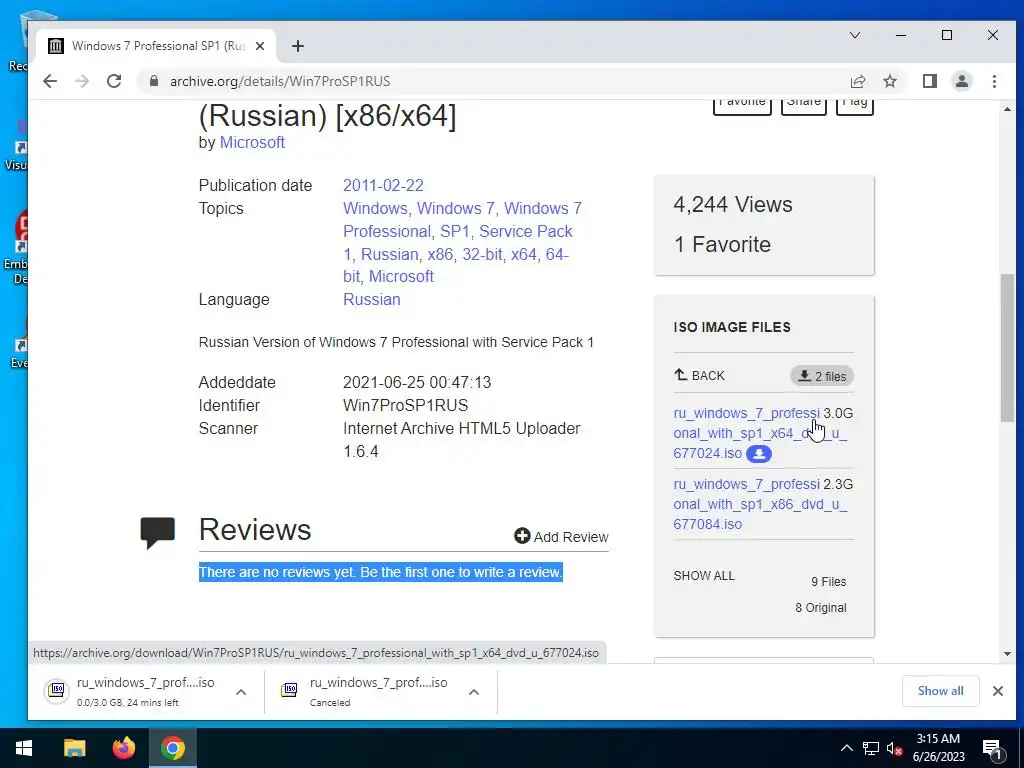Open the Windows 7 Professional topic link
1024x768 pixels.
pos(462,219)
